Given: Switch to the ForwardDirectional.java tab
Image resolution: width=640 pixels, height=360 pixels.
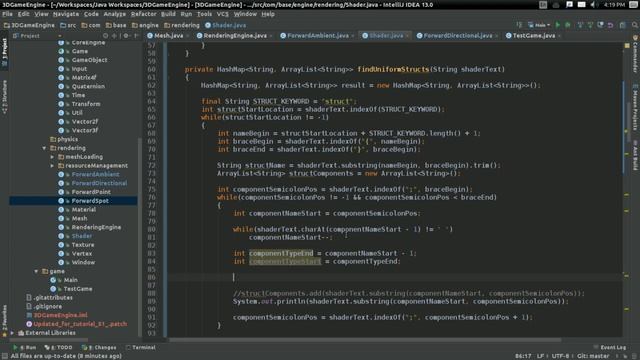Looking at the screenshot, I should coord(458,36).
